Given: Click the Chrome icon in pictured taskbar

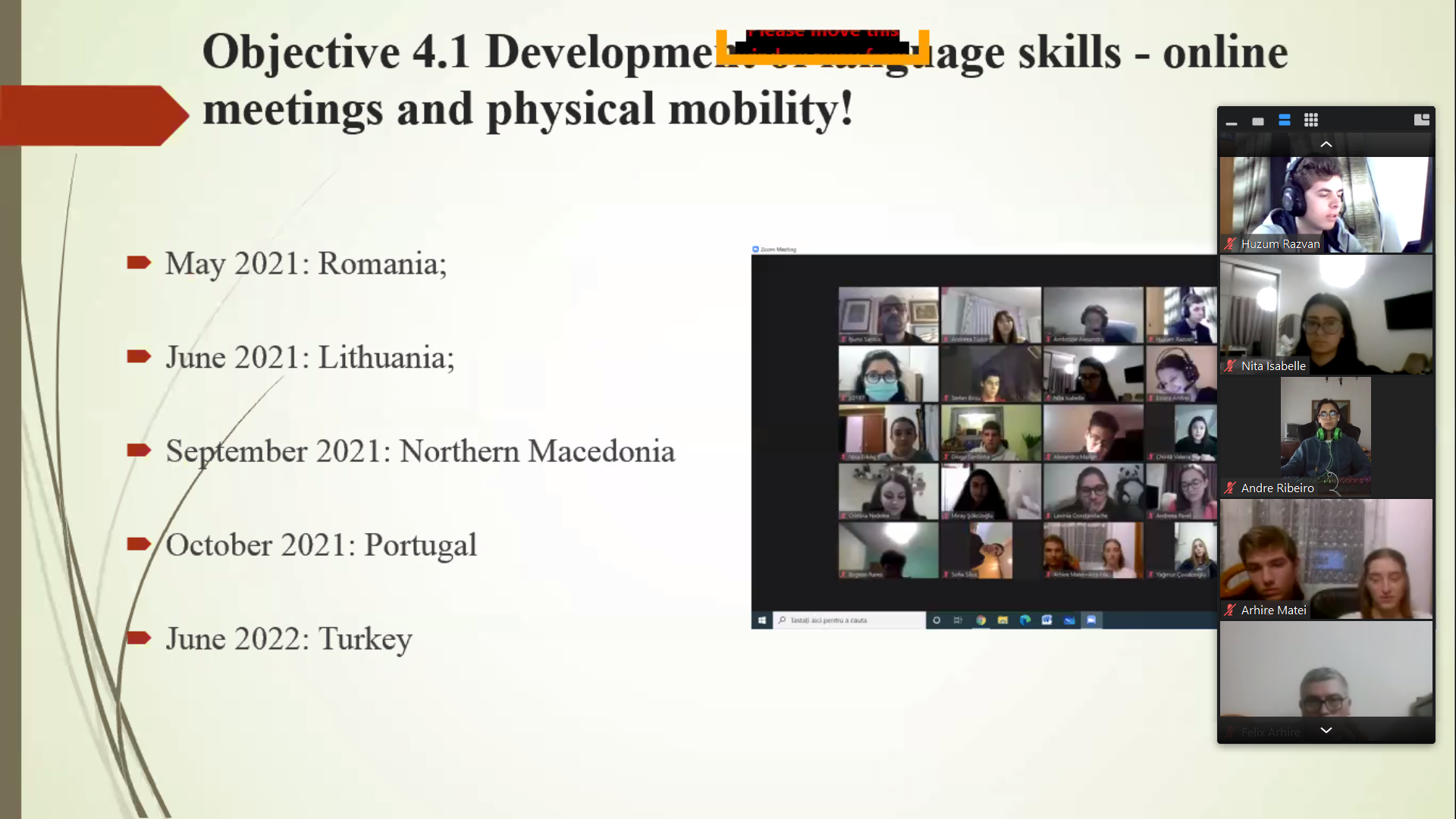Looking at the screenshot, I should click(x=981, y=620).
